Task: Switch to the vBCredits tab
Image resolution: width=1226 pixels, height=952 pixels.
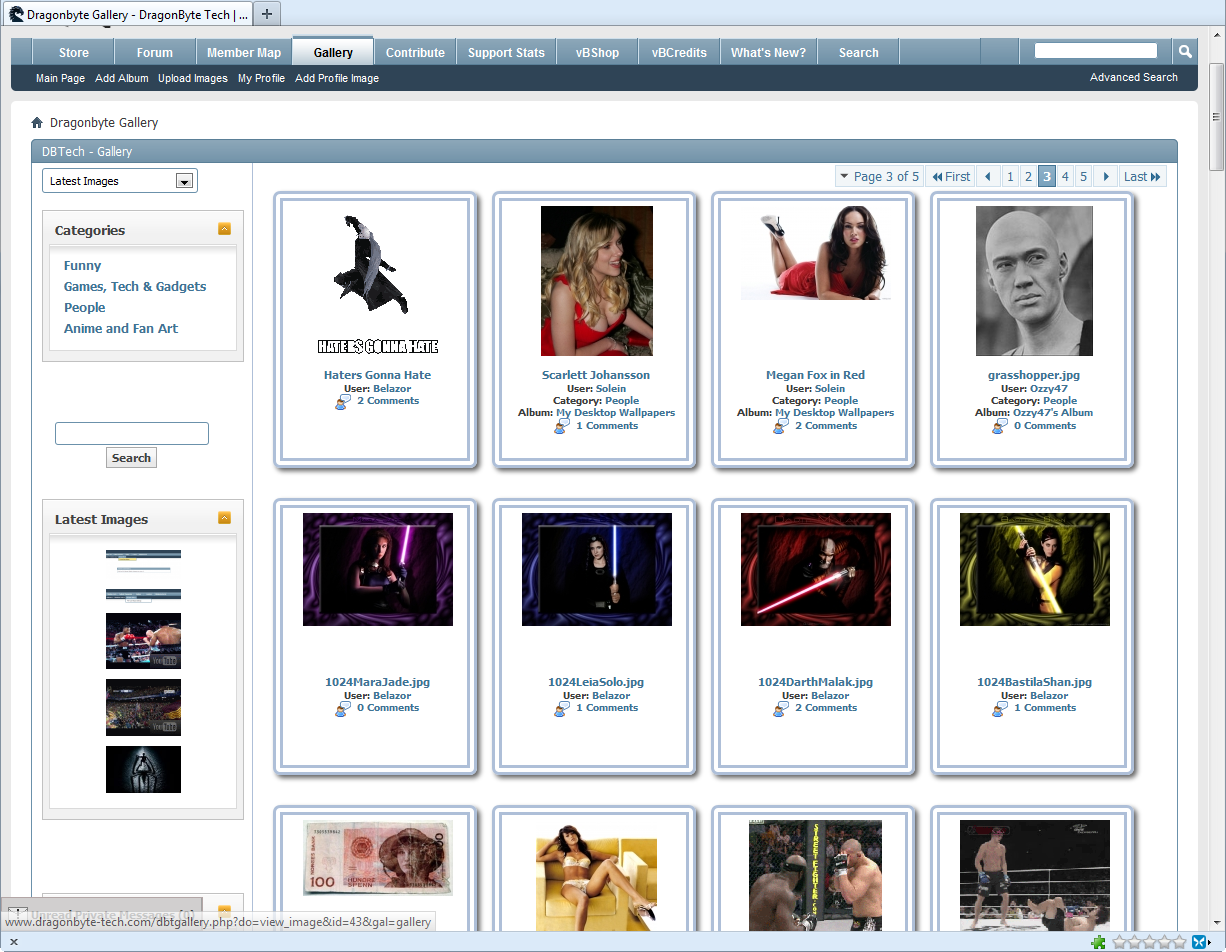Action: pos(679,53)
